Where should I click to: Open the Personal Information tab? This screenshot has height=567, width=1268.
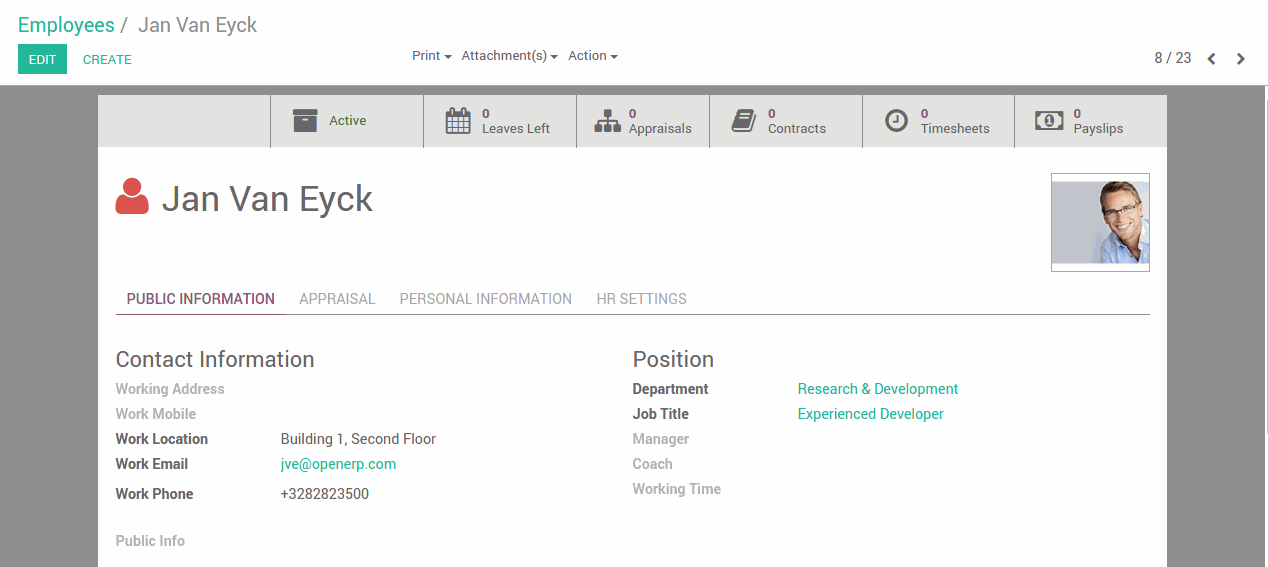(x=485, y=299)
